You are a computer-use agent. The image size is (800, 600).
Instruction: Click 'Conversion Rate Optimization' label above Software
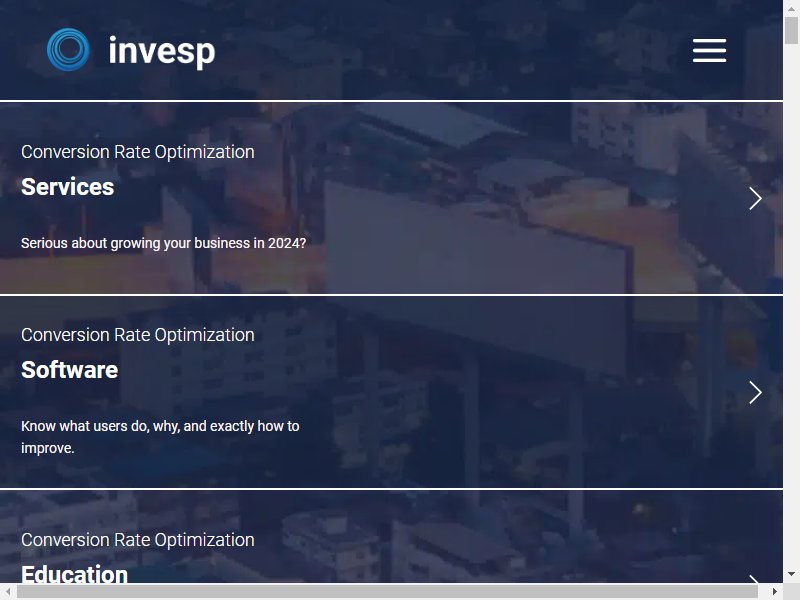(x=138, y=335)
